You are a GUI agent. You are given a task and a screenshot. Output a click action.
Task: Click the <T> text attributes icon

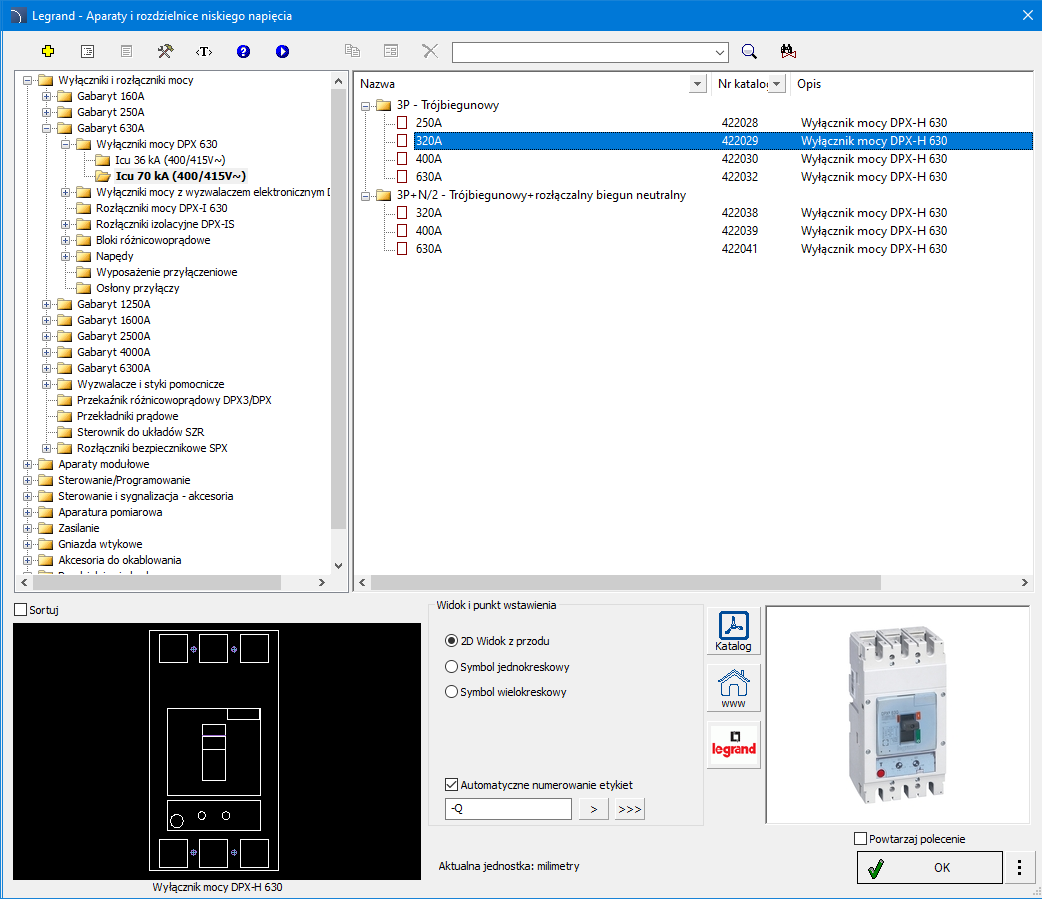coord(204,51)
